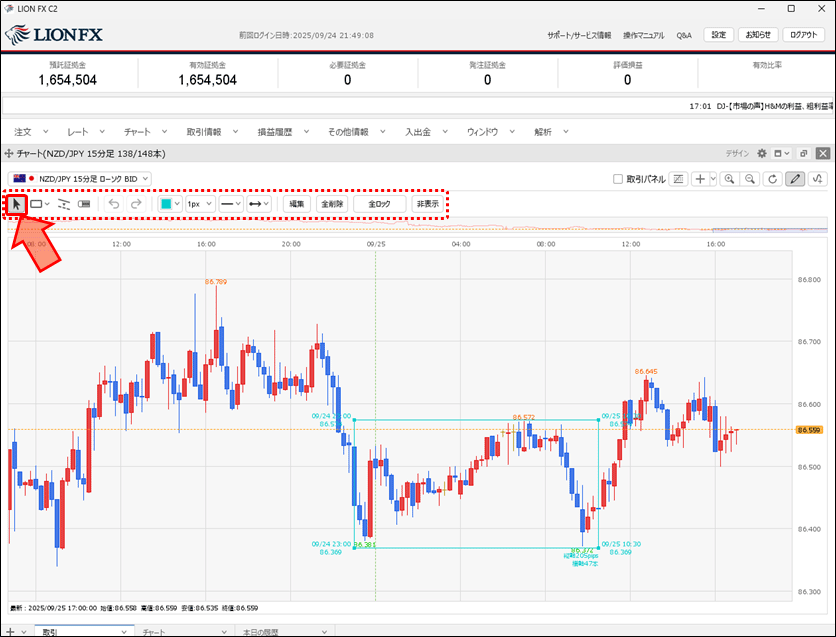Refresh the chart with reload icon
The width and height of the screenshot is (836, 637).
coord(772,179)
